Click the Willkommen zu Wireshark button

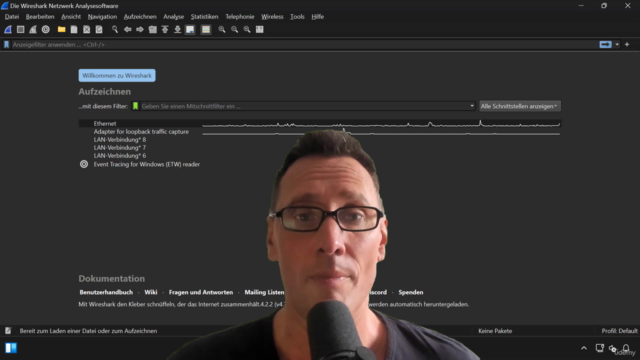(x=117, y=76)
